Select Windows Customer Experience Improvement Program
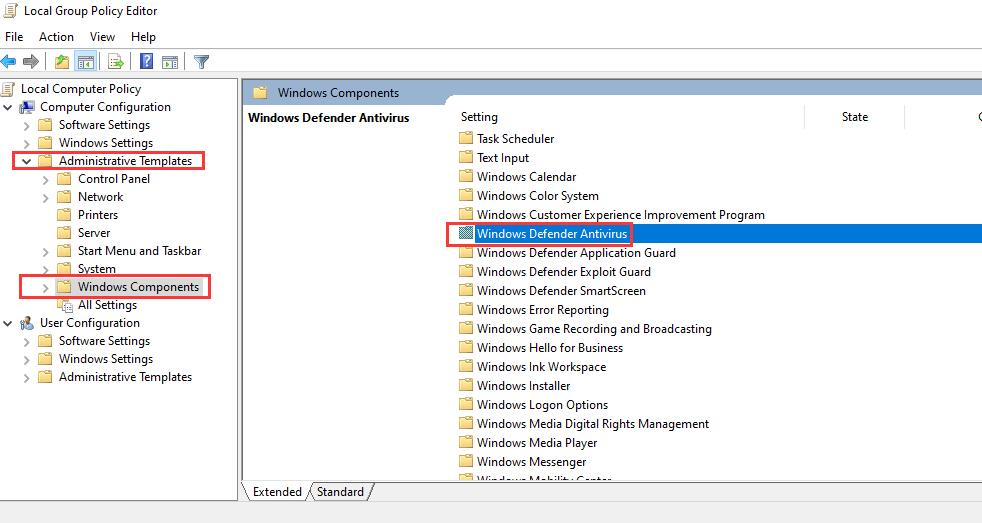The height and width of the screenshot is (523, 982). click(621, 215)
